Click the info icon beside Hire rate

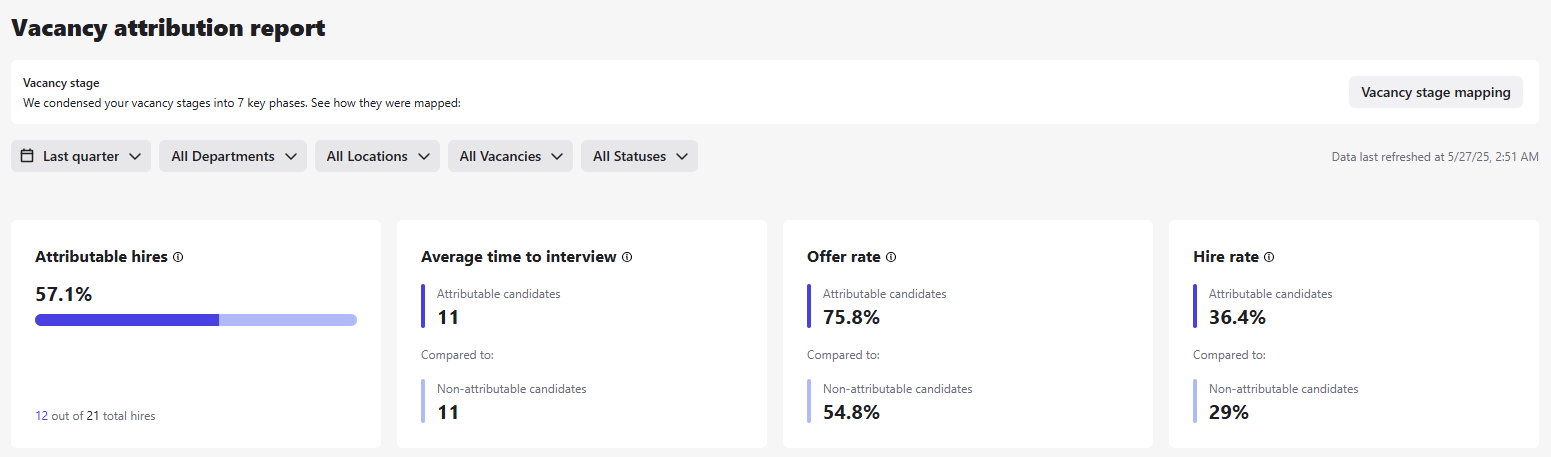click(x=1269, y=257)
